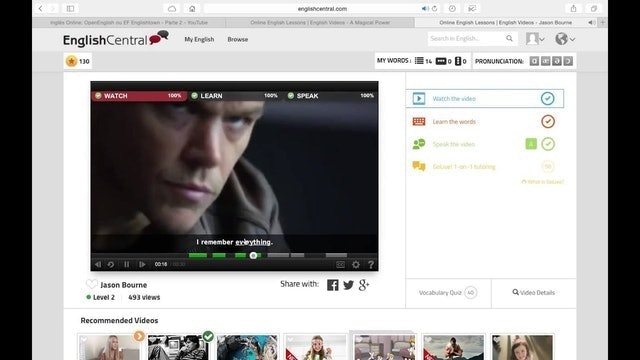This screenshot has height=360, width=640.
Task: Click Watch the video step
Action: (485, 98)
